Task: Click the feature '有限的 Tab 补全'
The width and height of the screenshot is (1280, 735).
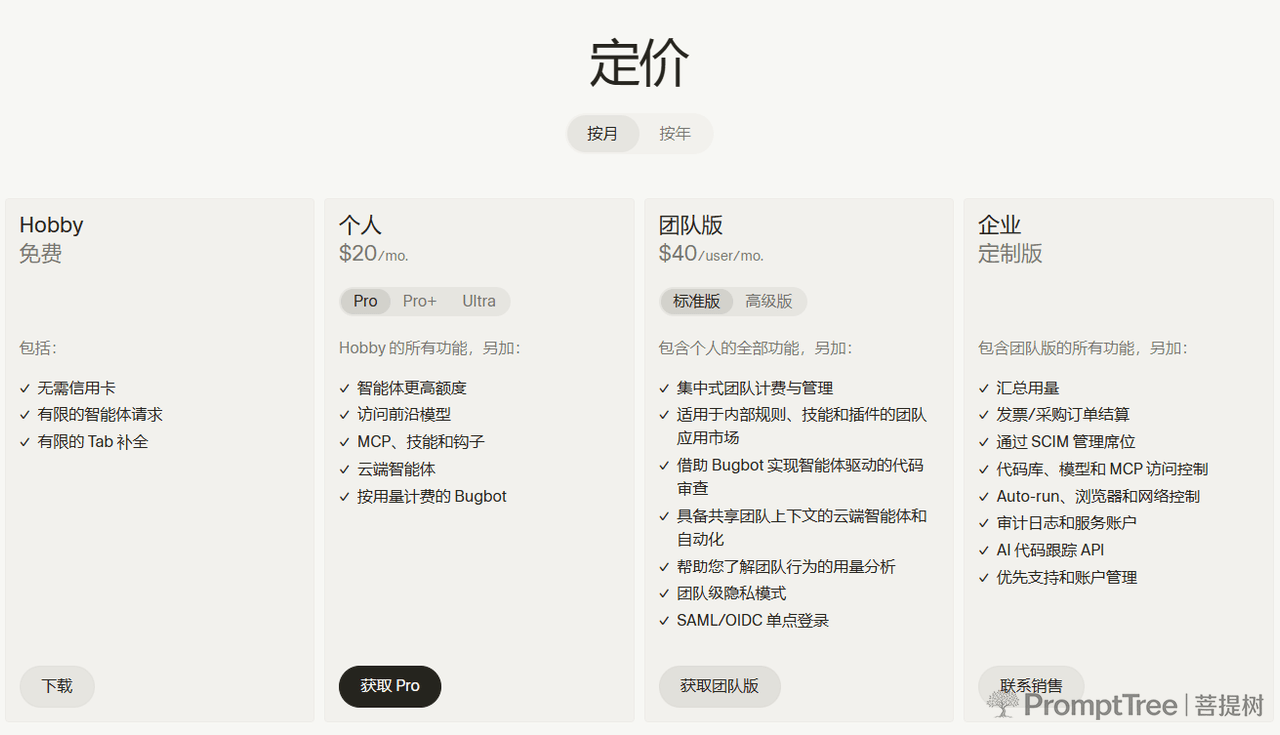Action: 93,441
